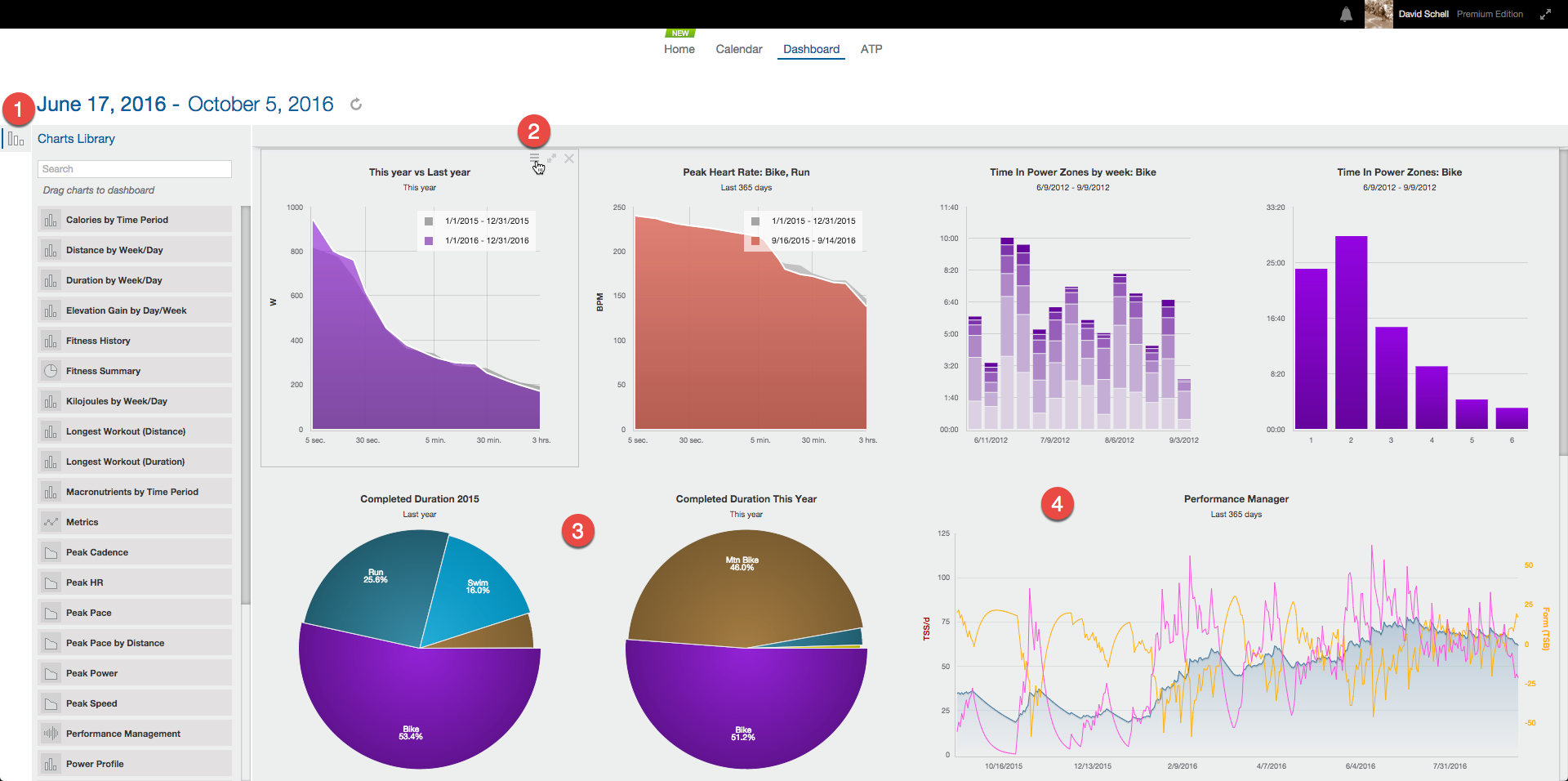Image resolution: width=1568 pixels, height=781 pixels.
Task: Click the charts library Search field
Action: coord(135,169)
